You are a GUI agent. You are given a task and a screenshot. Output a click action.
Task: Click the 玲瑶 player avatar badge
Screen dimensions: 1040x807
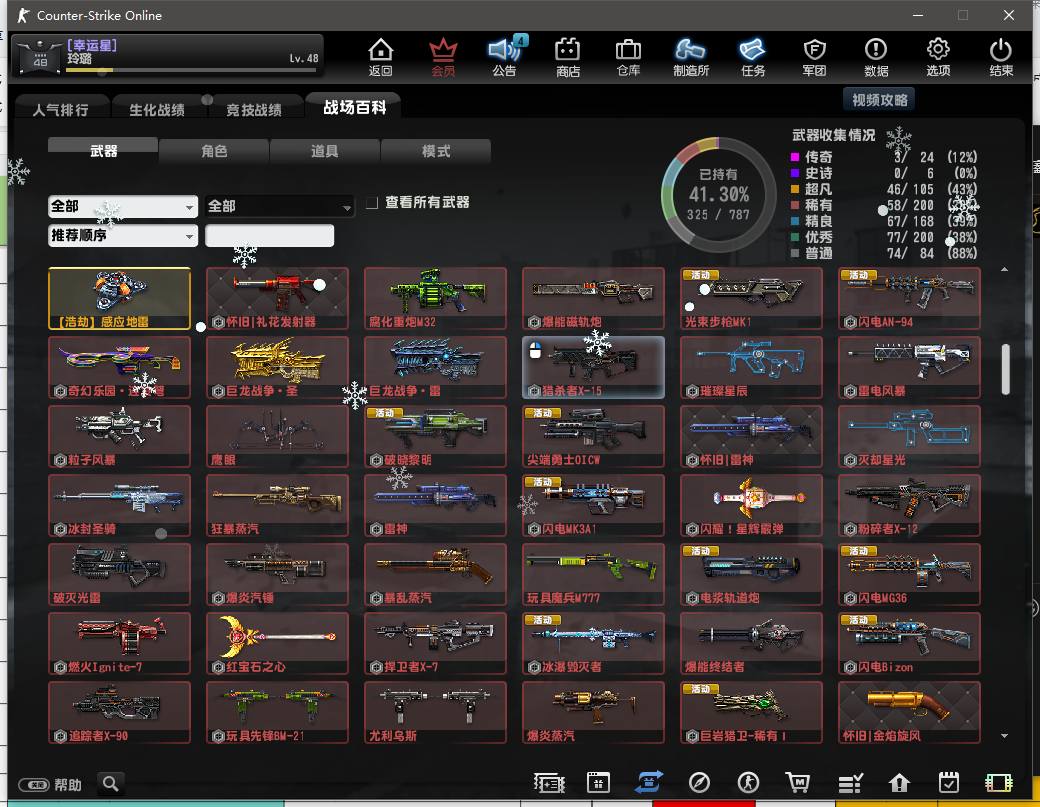point(40,57)
